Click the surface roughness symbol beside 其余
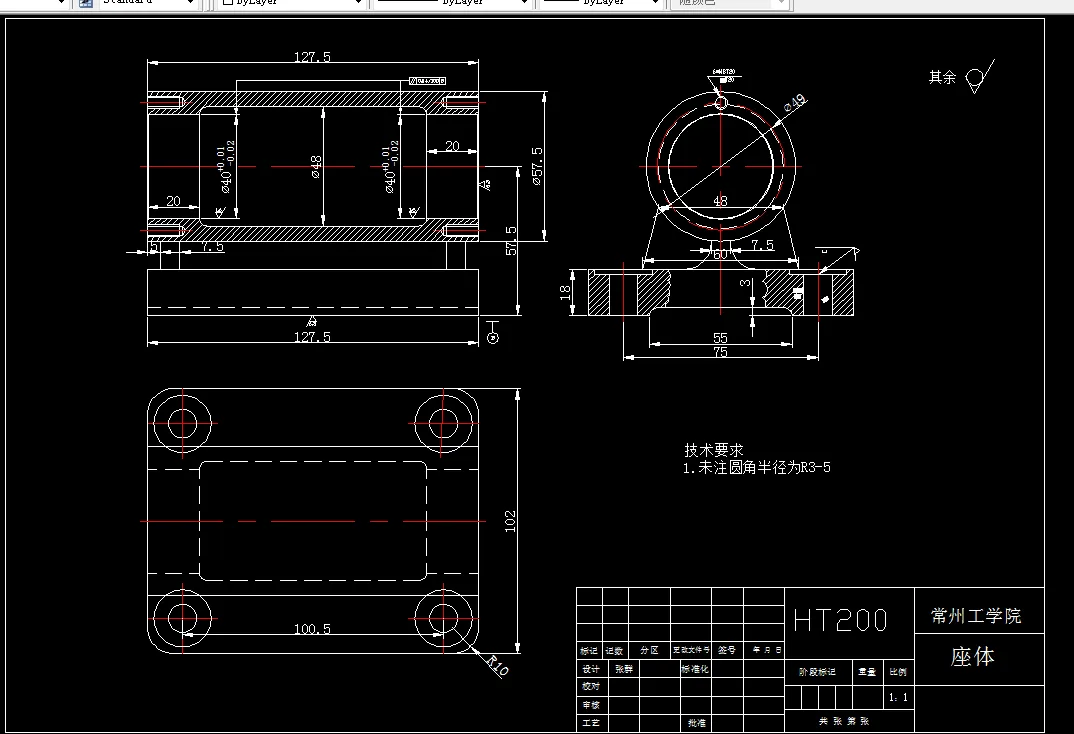Image resolution: width=1074 pixels, height=734 pixels. [975, 75]
